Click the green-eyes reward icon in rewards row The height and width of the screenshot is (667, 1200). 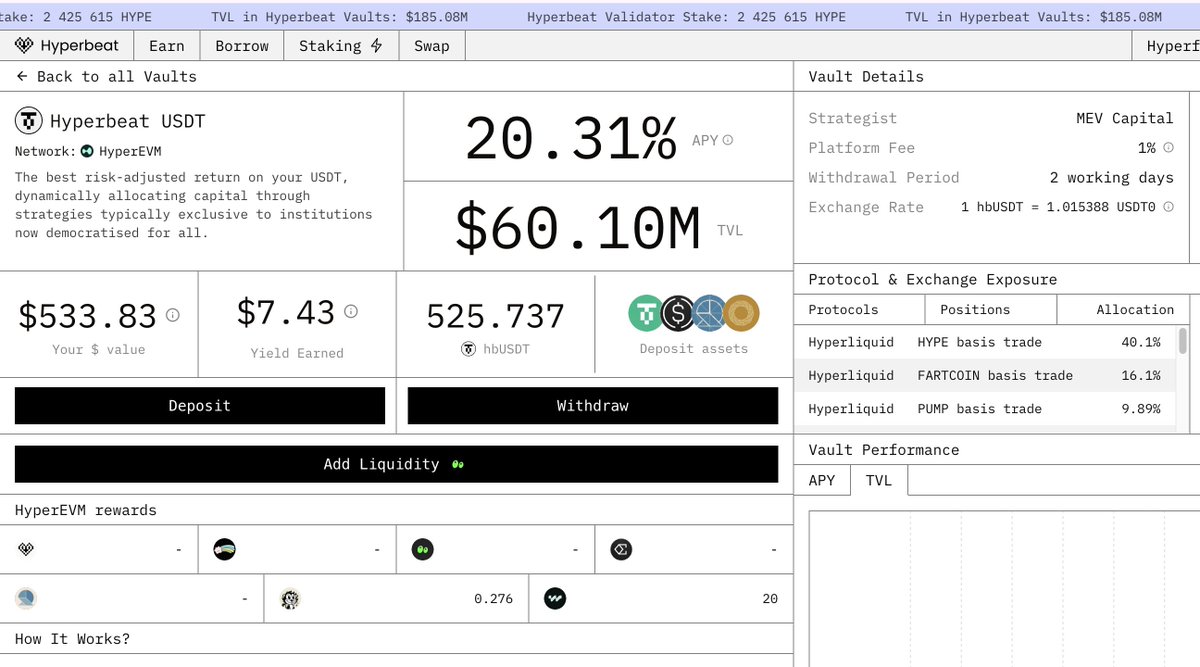point(422,549)
